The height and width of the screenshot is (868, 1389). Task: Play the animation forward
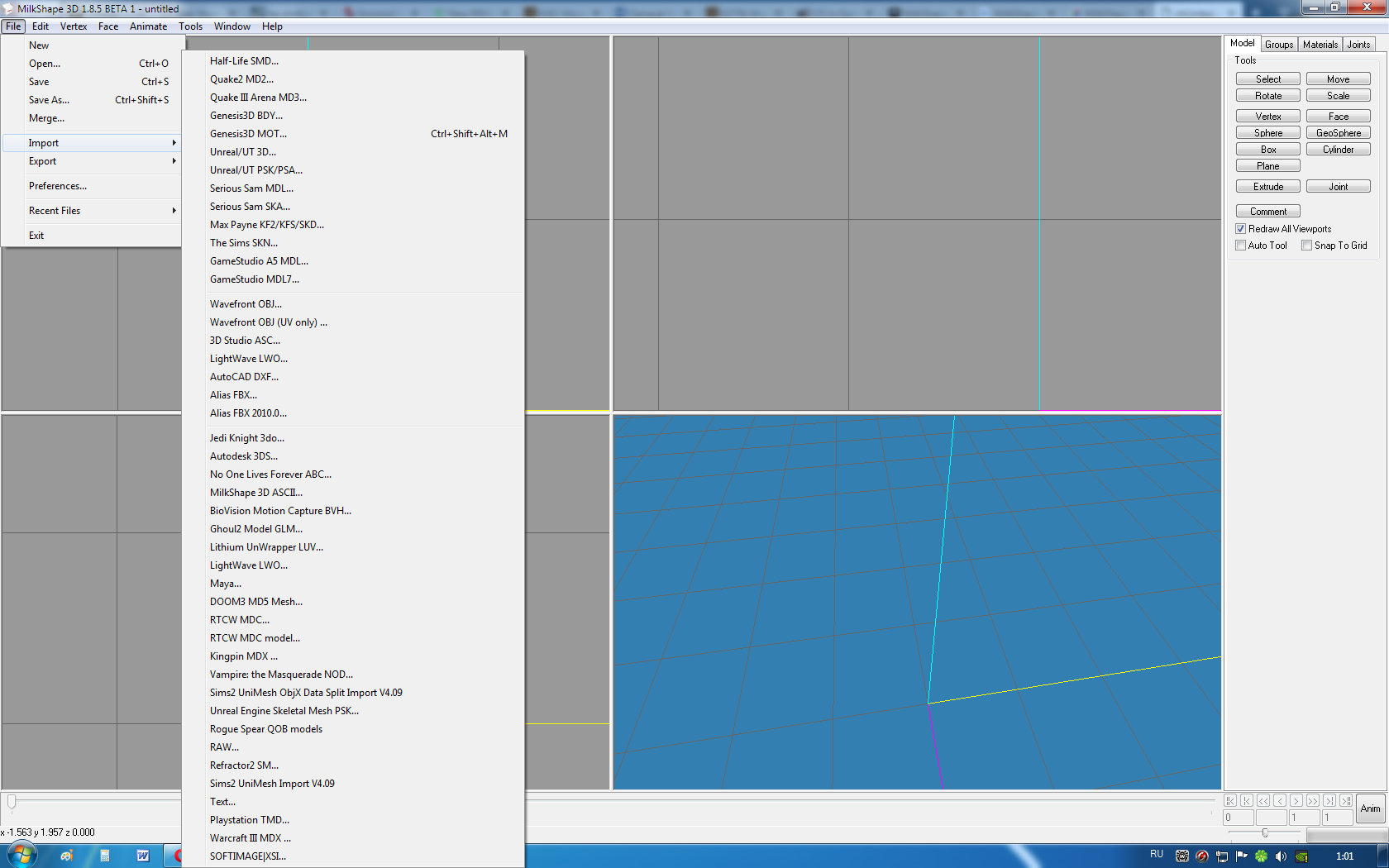(1313, 800)
